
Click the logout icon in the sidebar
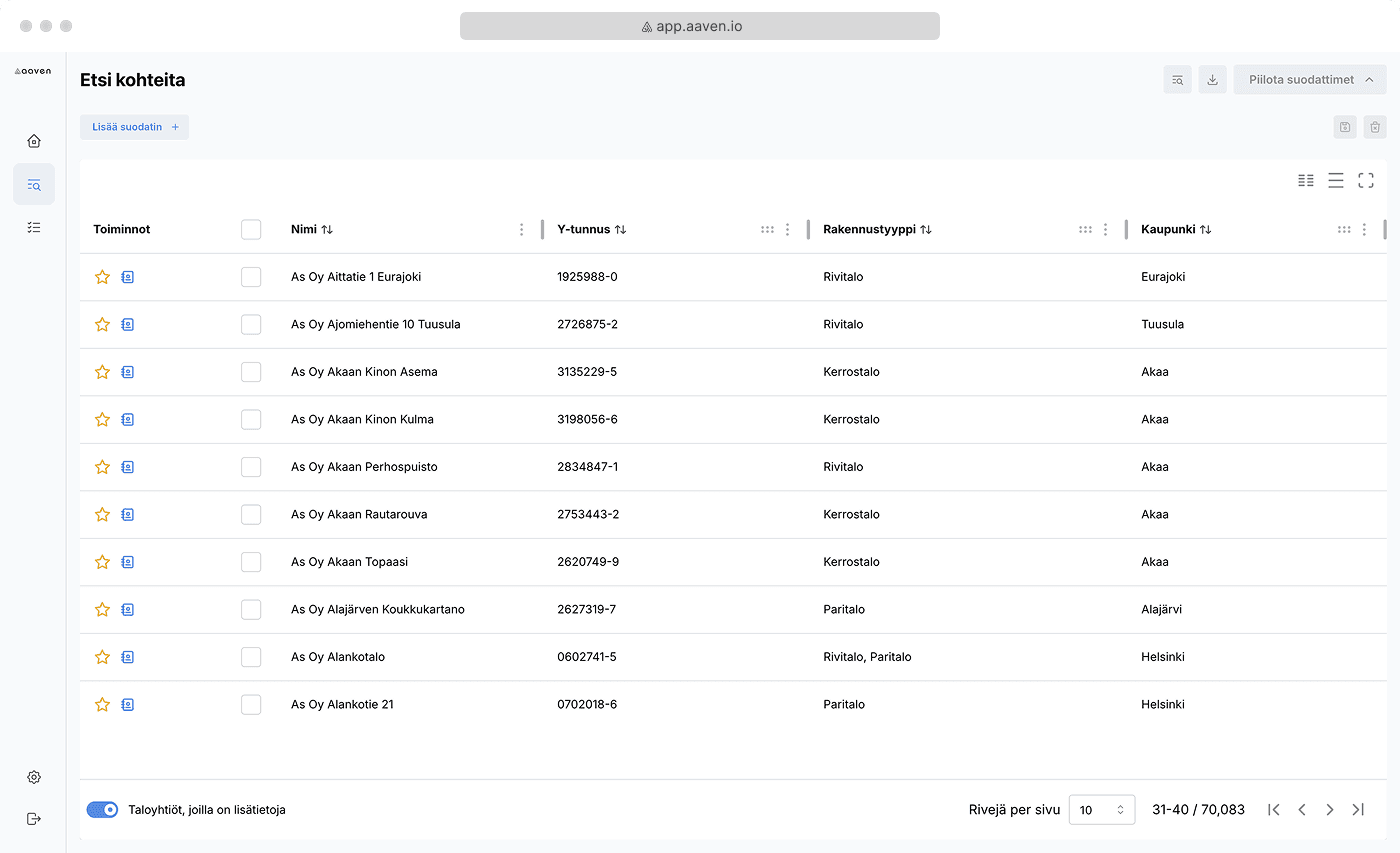34,819
